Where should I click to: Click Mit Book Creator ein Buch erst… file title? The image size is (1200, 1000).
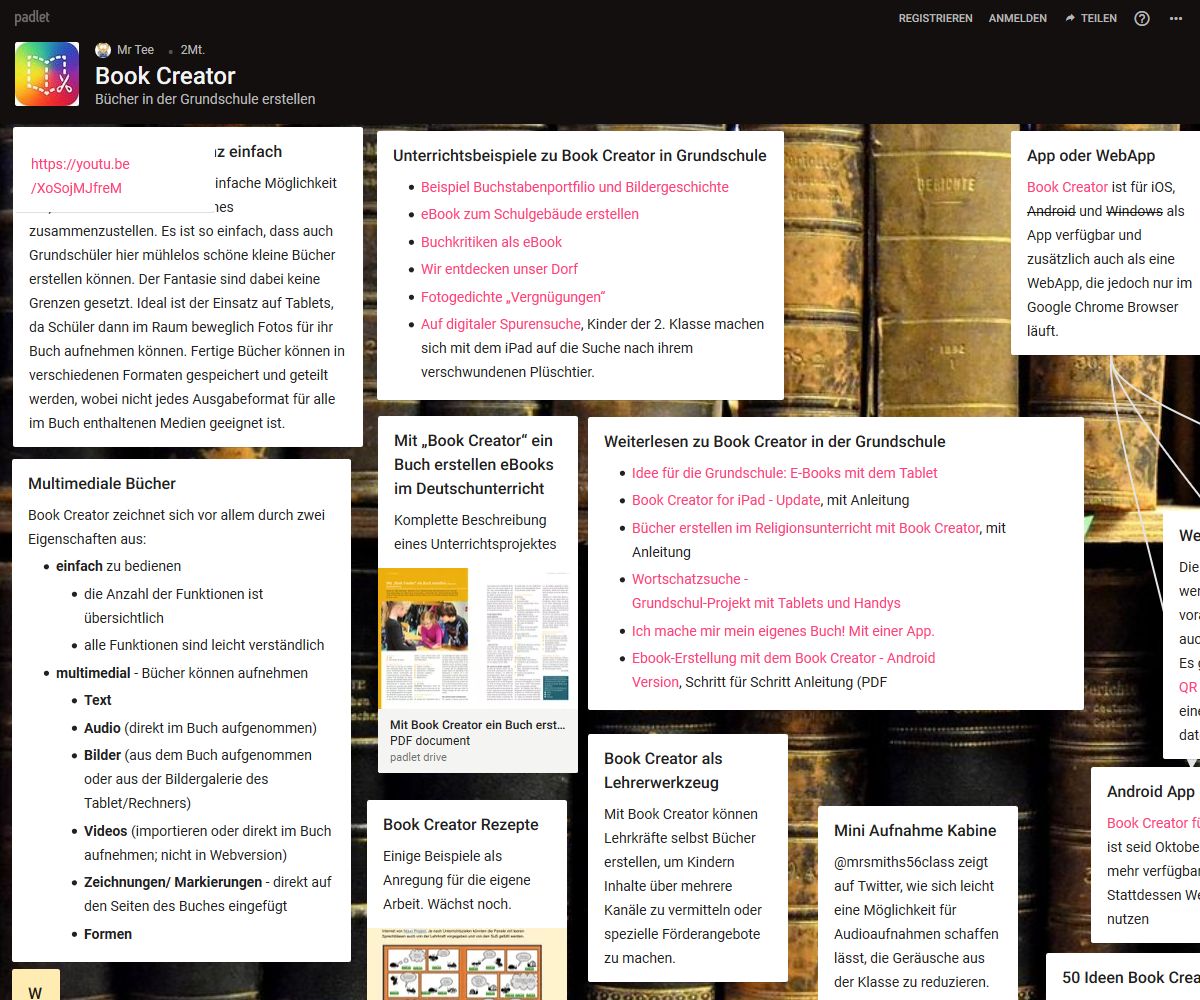pyautogui.click(x=478, y=725)
